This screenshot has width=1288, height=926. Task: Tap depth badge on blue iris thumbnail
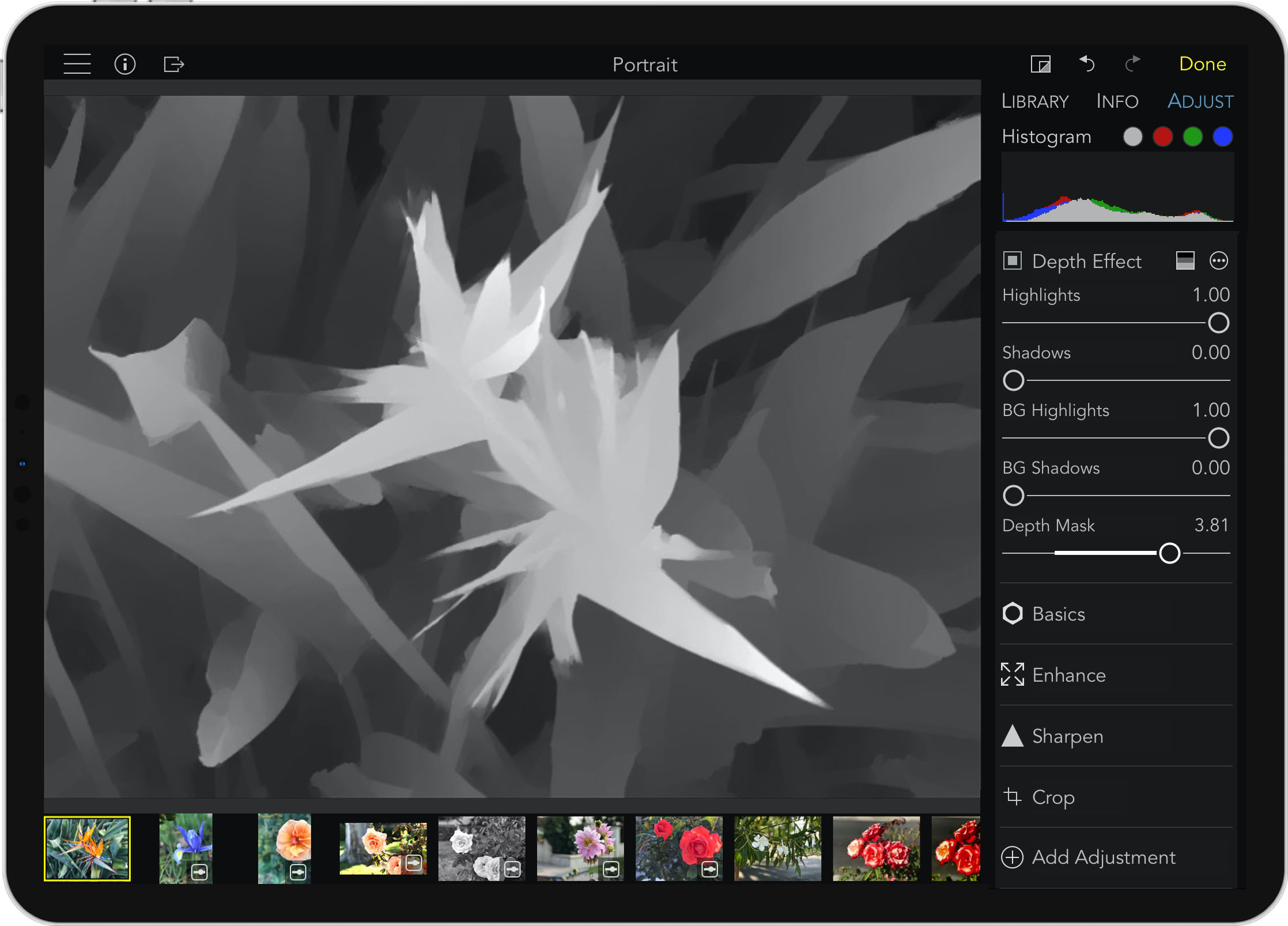pyautogui.click(x=199, y=871)
